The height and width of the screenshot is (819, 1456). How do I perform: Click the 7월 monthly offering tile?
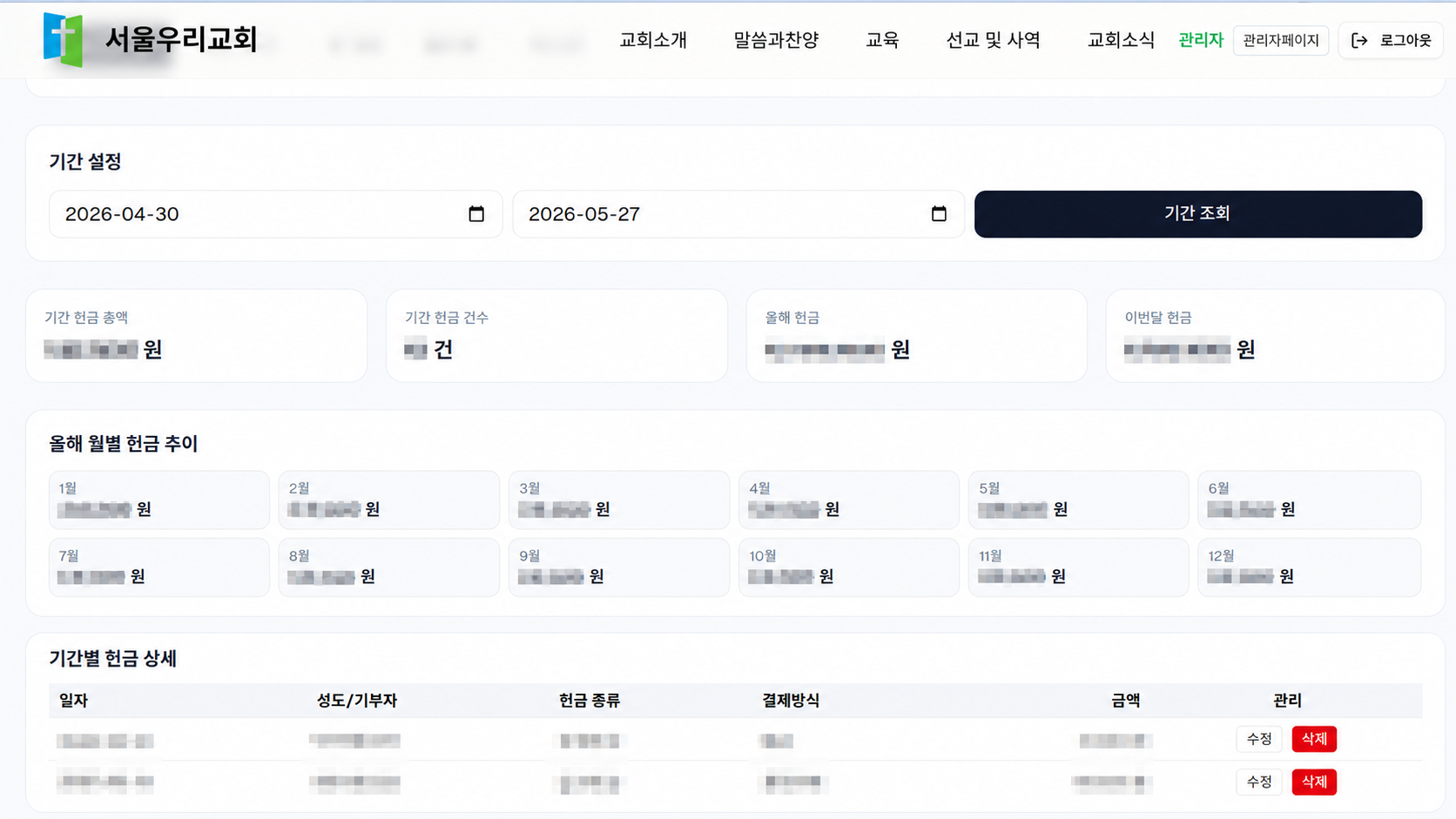pos(159,567)
